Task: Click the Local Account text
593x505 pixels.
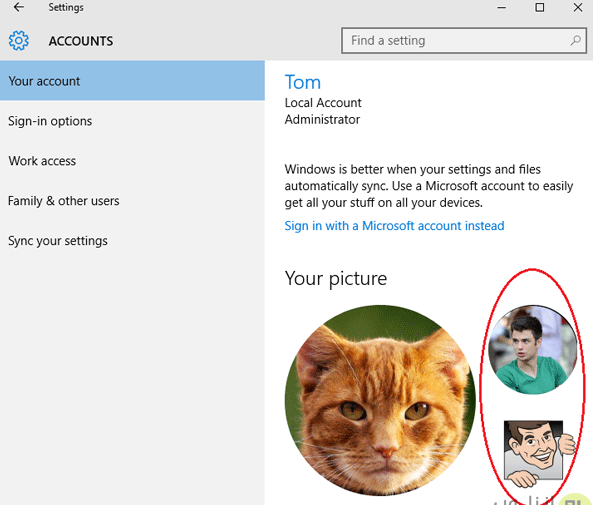Action: (x=323, y=103)
